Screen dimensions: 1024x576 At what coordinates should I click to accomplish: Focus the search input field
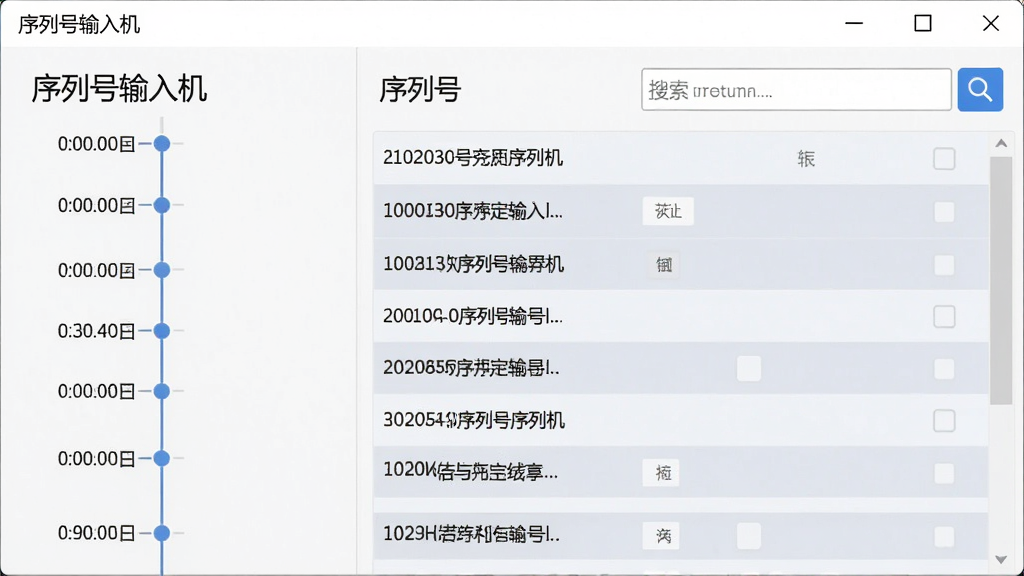point(796,89)
